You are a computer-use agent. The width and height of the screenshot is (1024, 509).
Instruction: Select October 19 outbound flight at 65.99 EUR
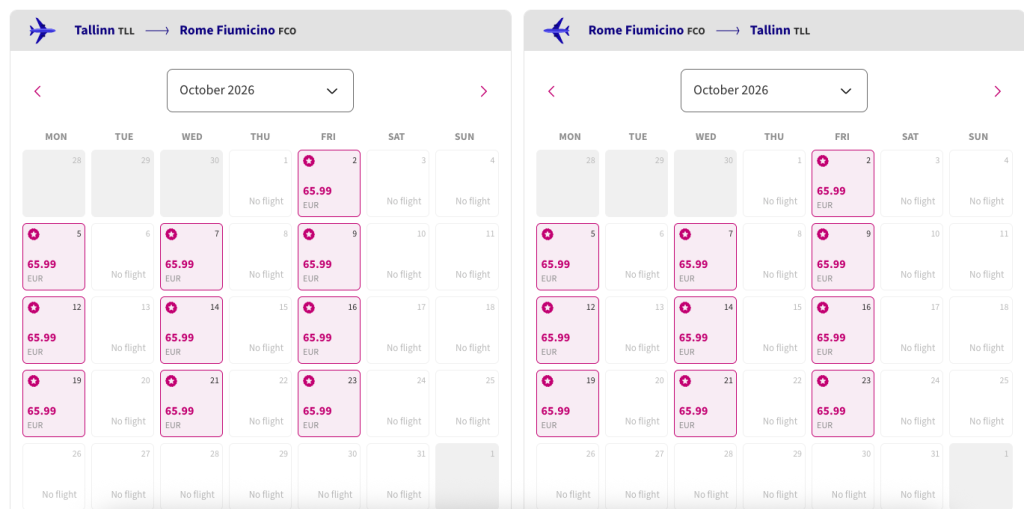pyautogui.click(x=53, y=403)
